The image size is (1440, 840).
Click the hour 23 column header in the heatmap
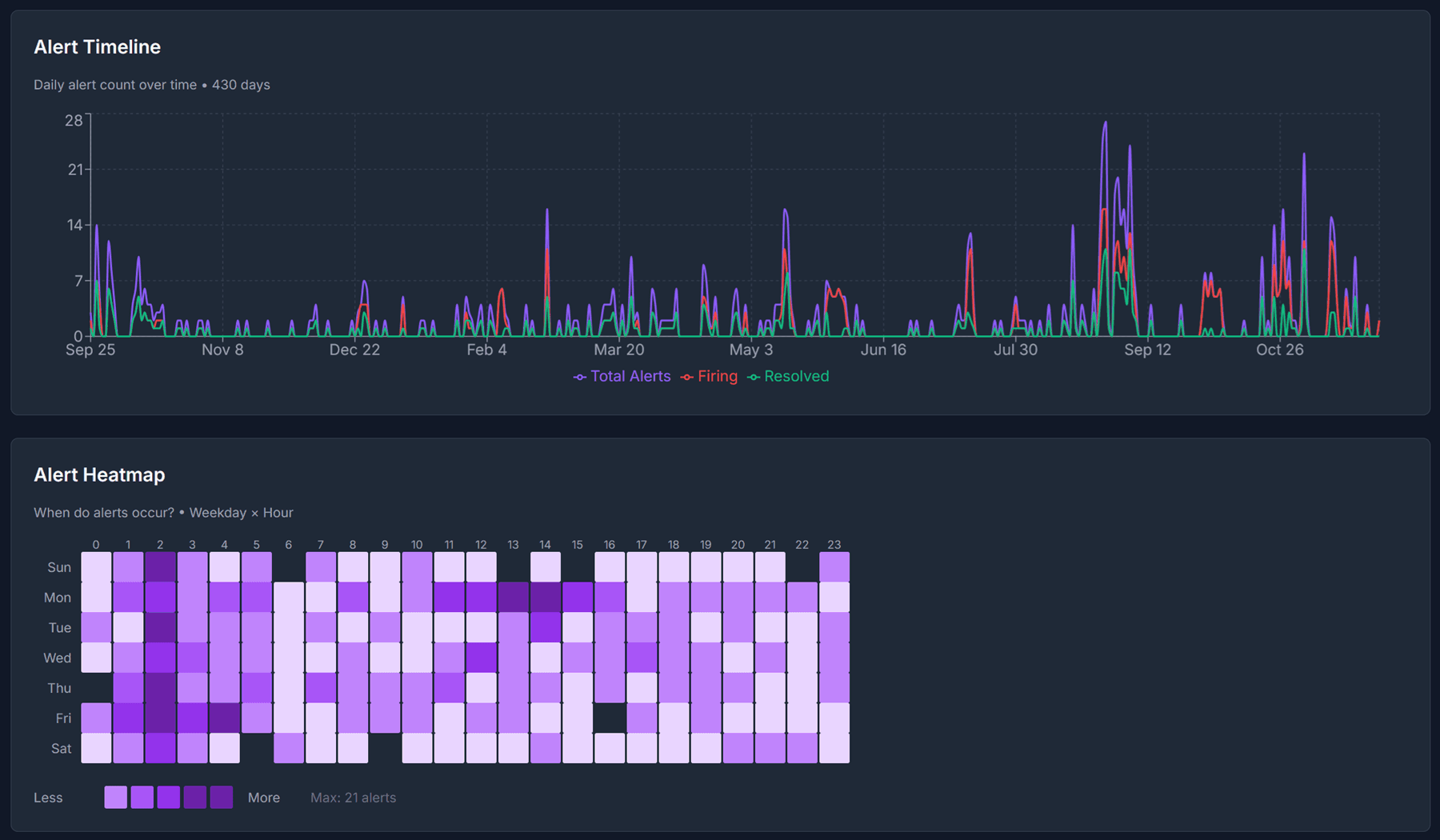click(834, 544)
